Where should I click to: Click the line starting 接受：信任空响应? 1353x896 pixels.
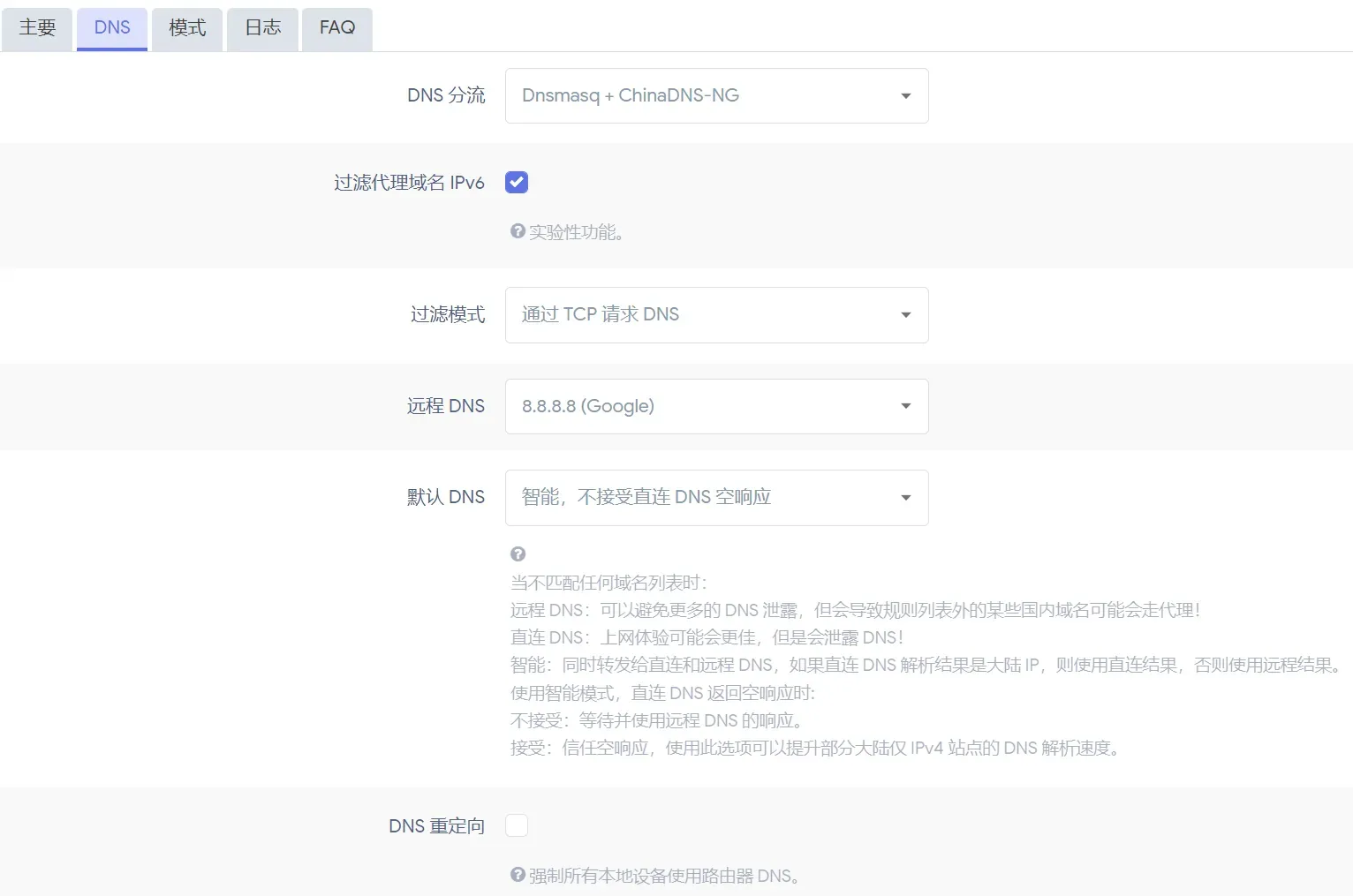coord(816,748)
